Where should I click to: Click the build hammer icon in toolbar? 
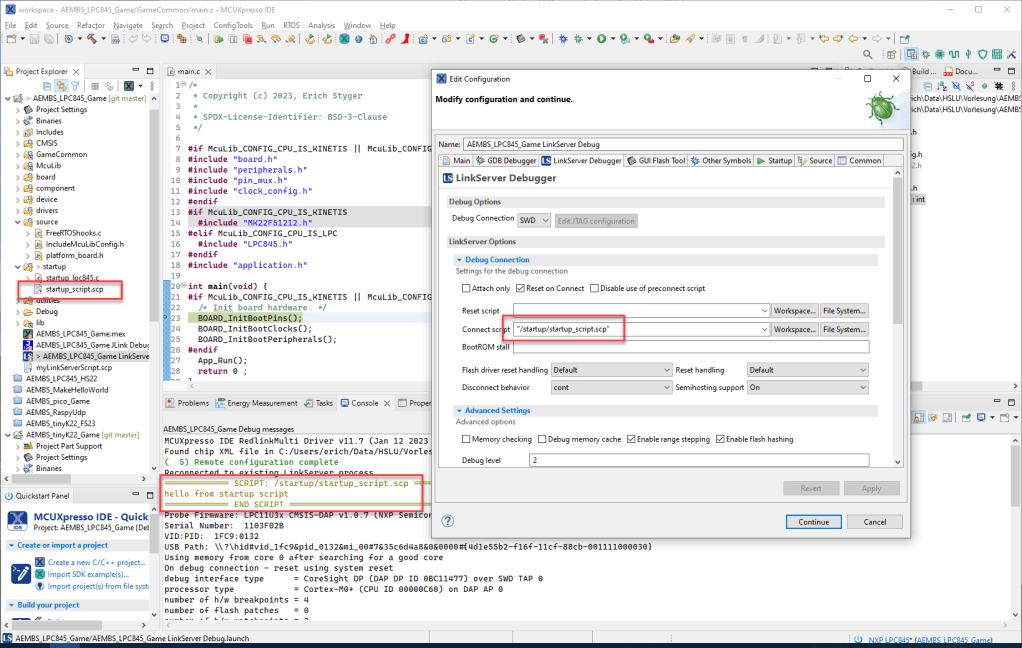[91, 39]
